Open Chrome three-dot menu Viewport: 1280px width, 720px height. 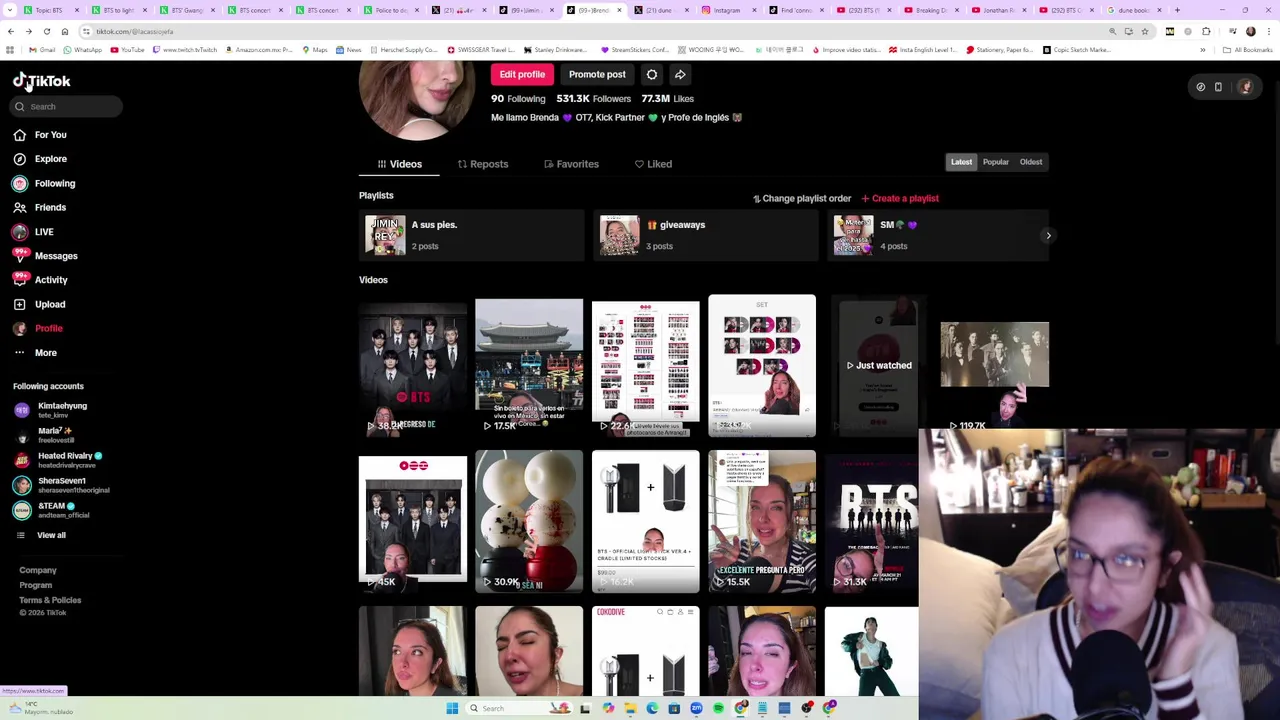(1268, 31)
